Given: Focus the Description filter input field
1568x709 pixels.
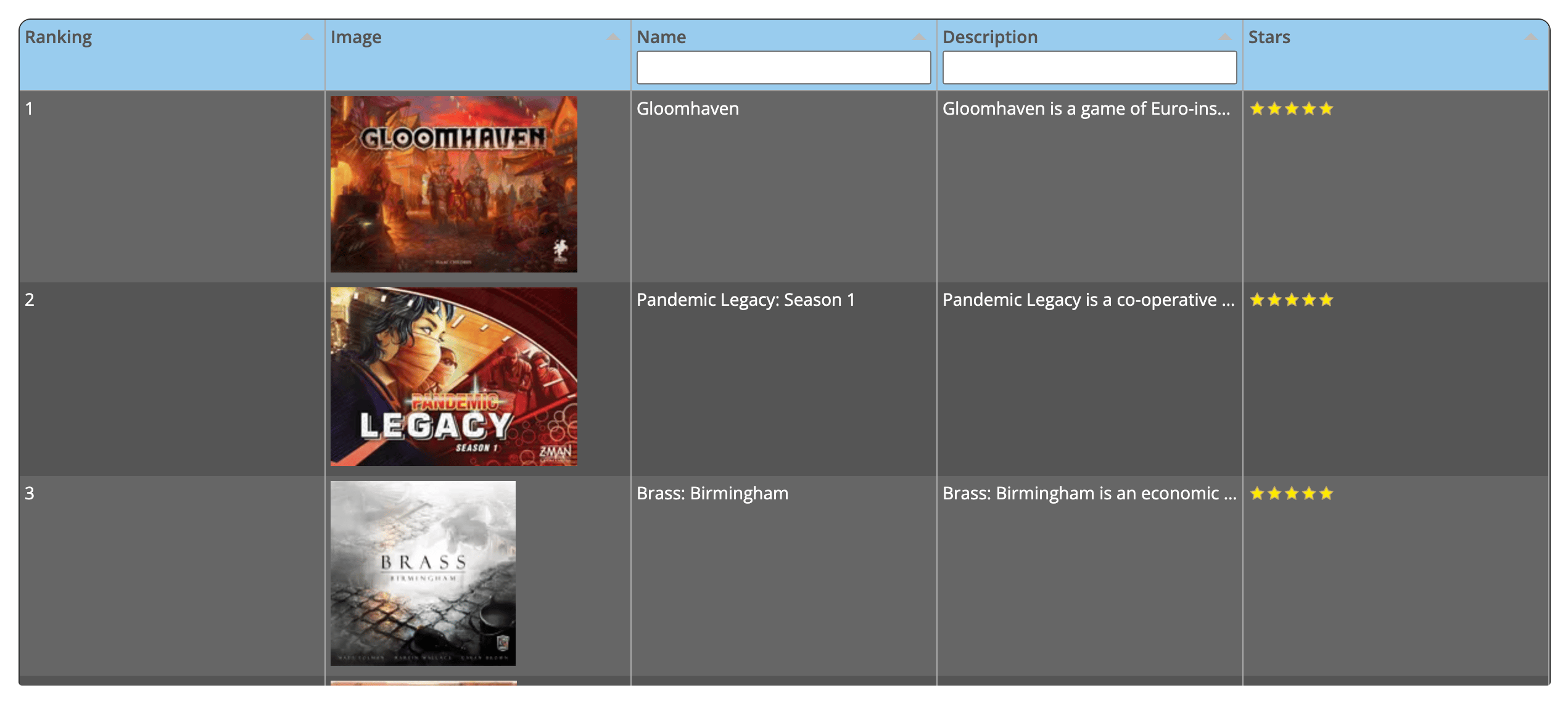Looking at the screenshot, I should point(1089,67).
